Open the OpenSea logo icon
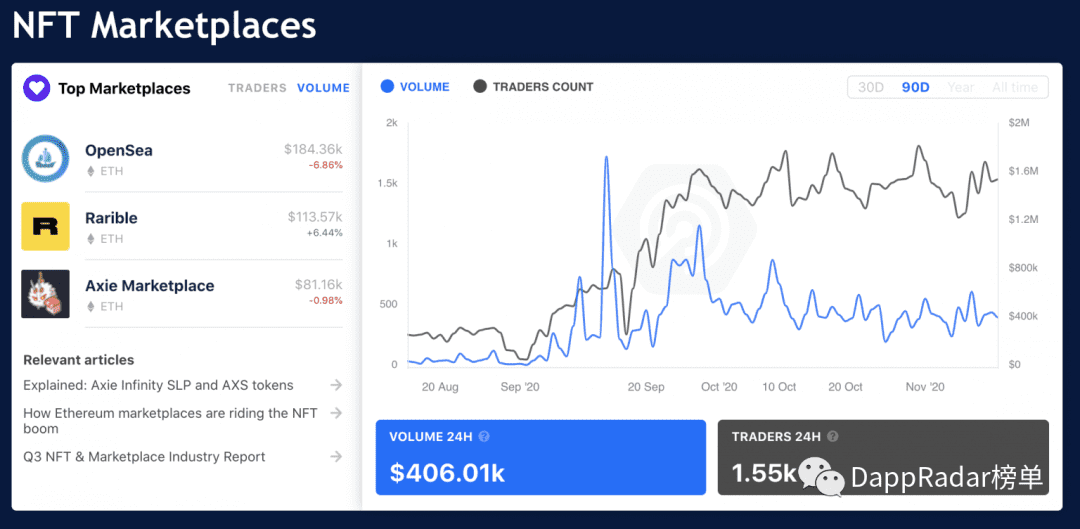The width and height of the screenshot is (1080, 529). click(x=45, y=158)
